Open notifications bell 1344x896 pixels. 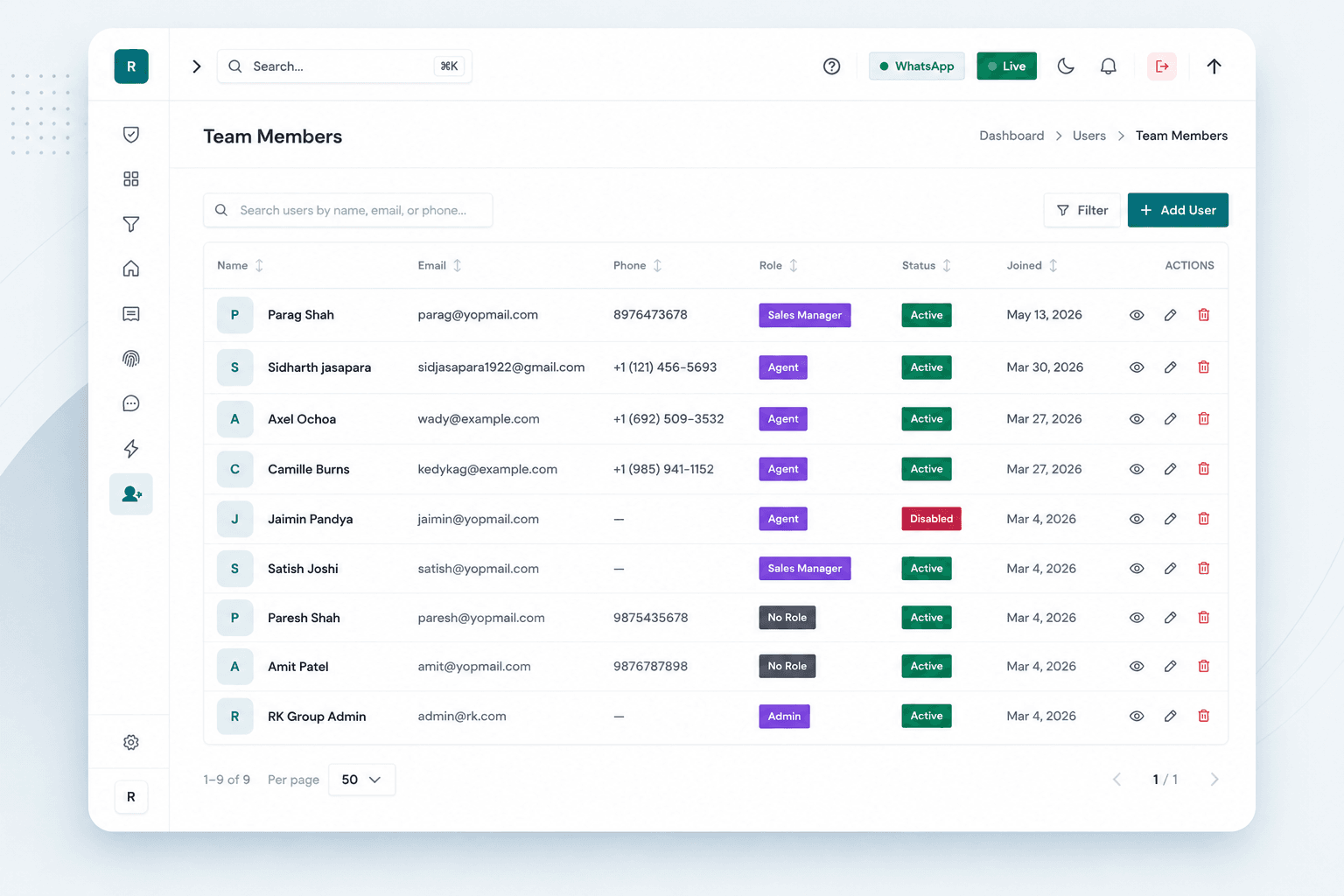(1109, 66)
